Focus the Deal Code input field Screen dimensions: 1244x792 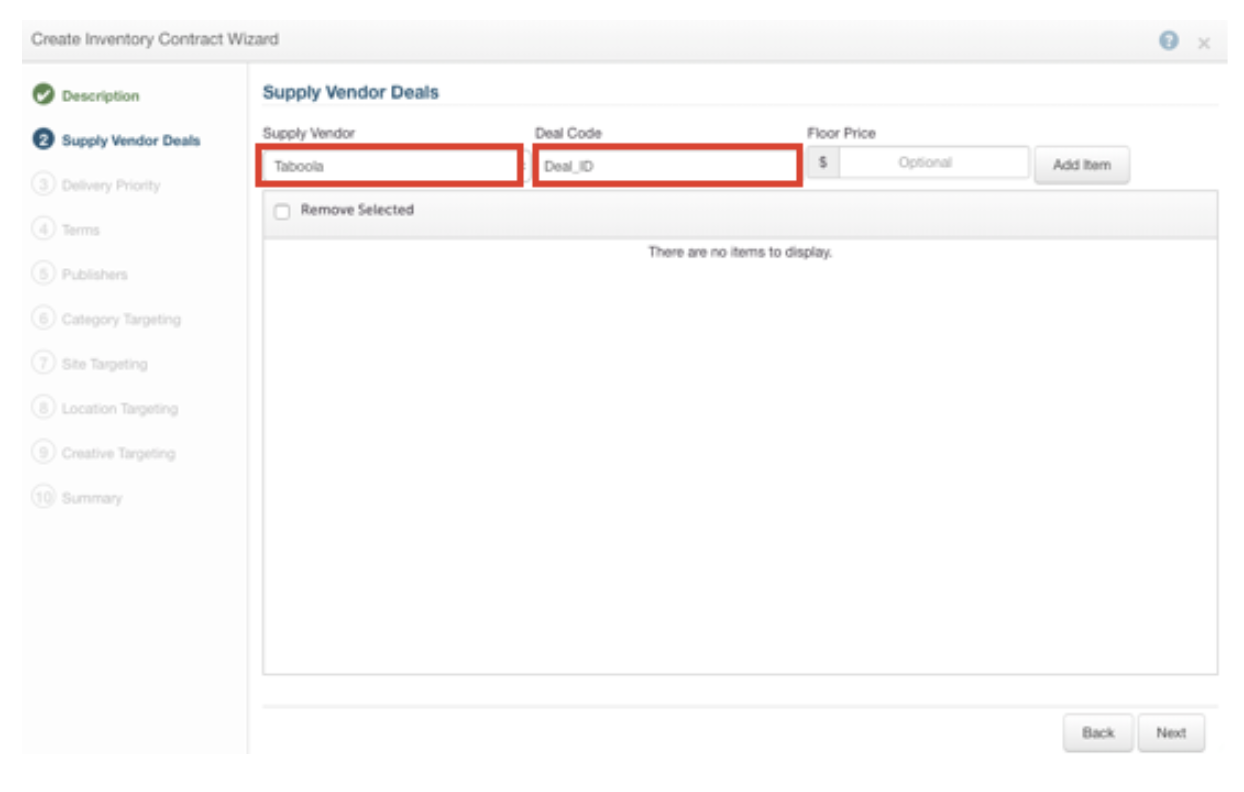point(667,166)
